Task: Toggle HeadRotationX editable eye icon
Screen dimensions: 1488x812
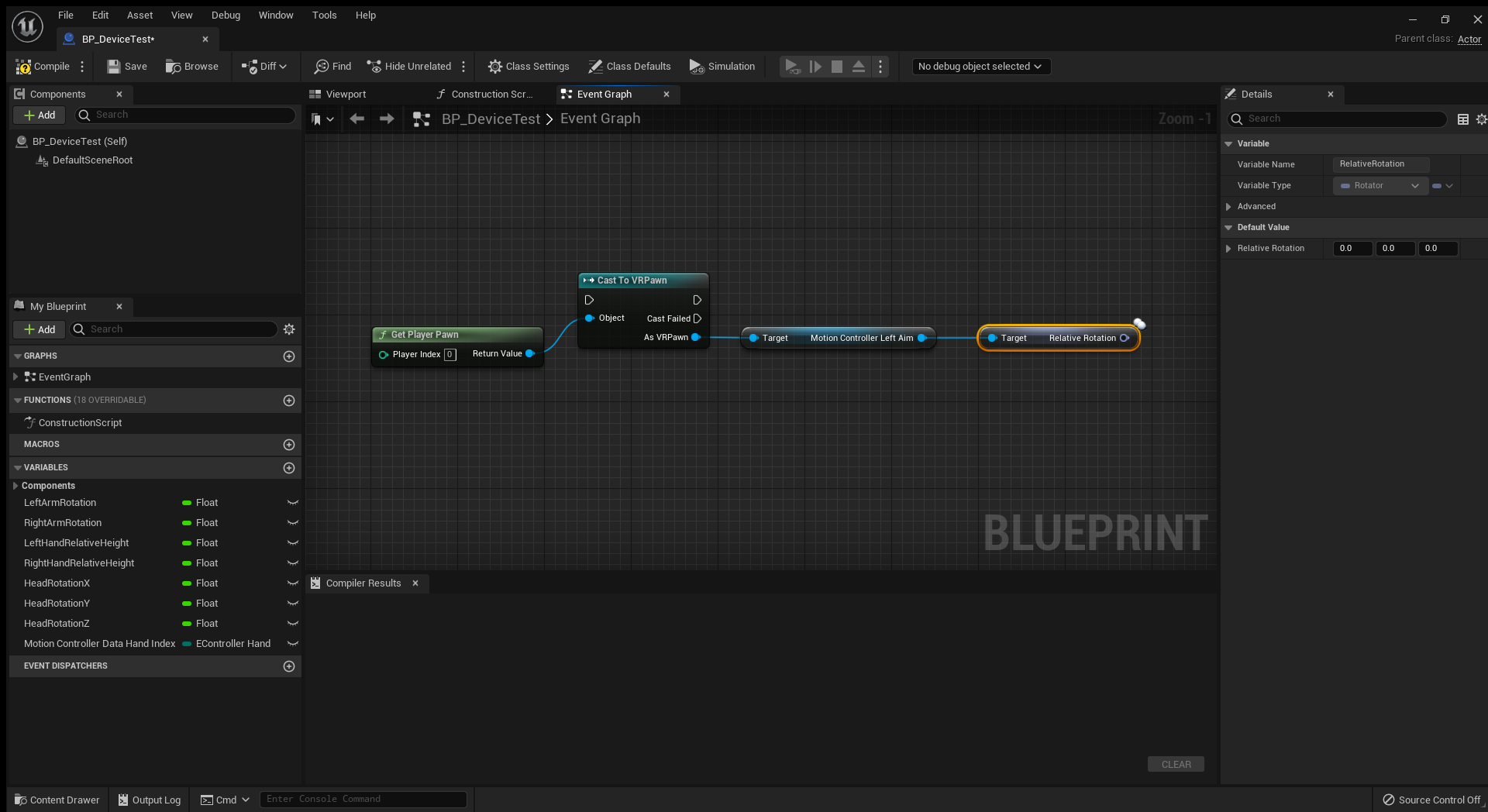Action: coord(293,583)
